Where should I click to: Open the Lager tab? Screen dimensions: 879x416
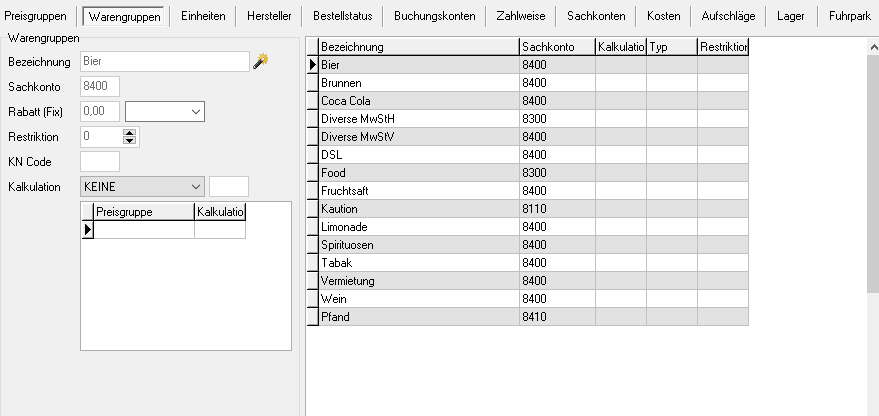tap(790, 16)
